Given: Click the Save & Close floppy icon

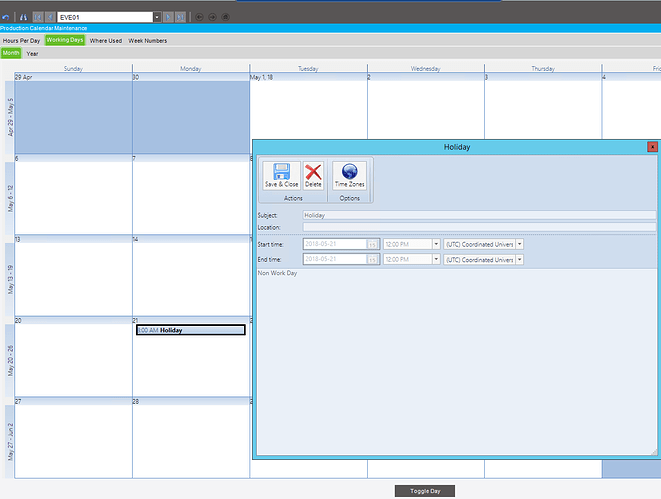Looking at the screenshot, I should pos(282,175).
